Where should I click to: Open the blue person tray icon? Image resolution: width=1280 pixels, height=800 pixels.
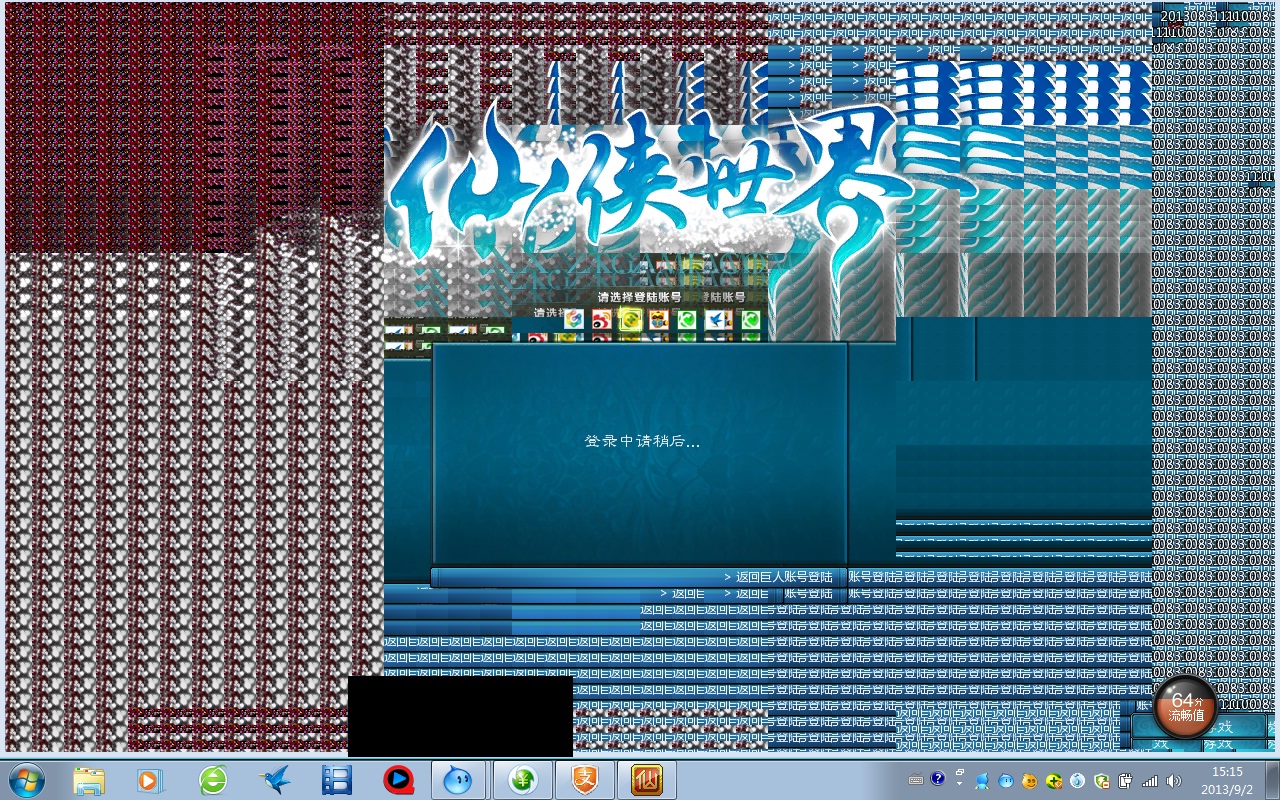(982, 781)
